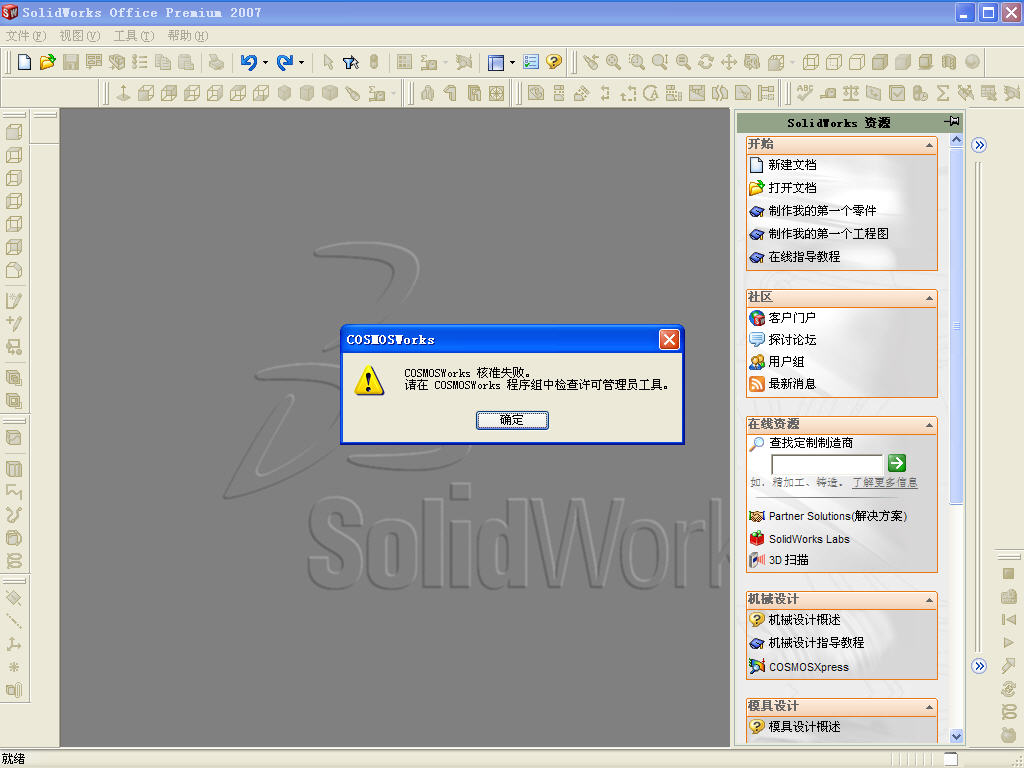Image resolution: width=1024 pixels, height=768 pixels.
Task: Open 机械设计指导教程 link
Action: pyautogui.click(x=816, y=643)
